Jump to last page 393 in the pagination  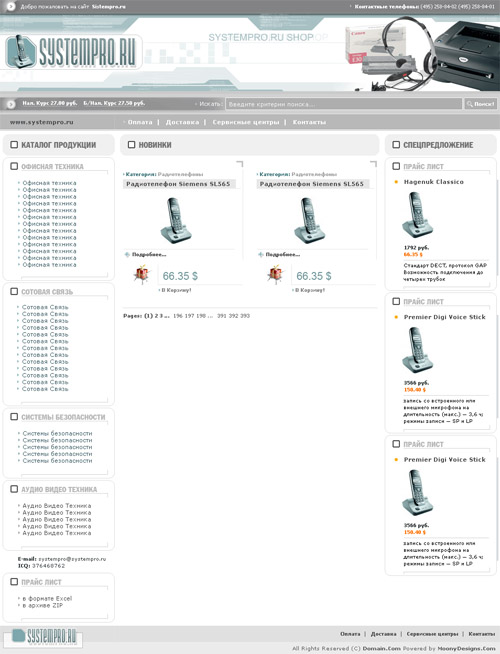pos(245,316)
